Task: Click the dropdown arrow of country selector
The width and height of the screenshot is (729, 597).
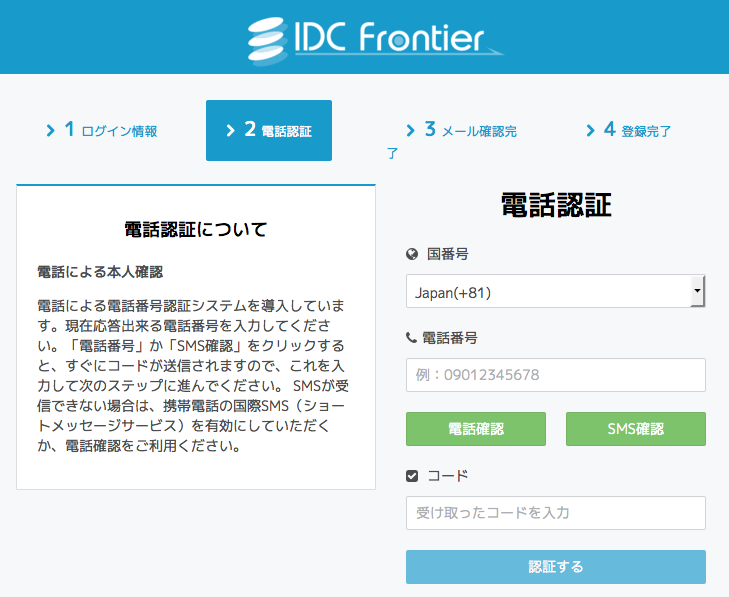Action: pyautogui.click(x=697, y=291)
